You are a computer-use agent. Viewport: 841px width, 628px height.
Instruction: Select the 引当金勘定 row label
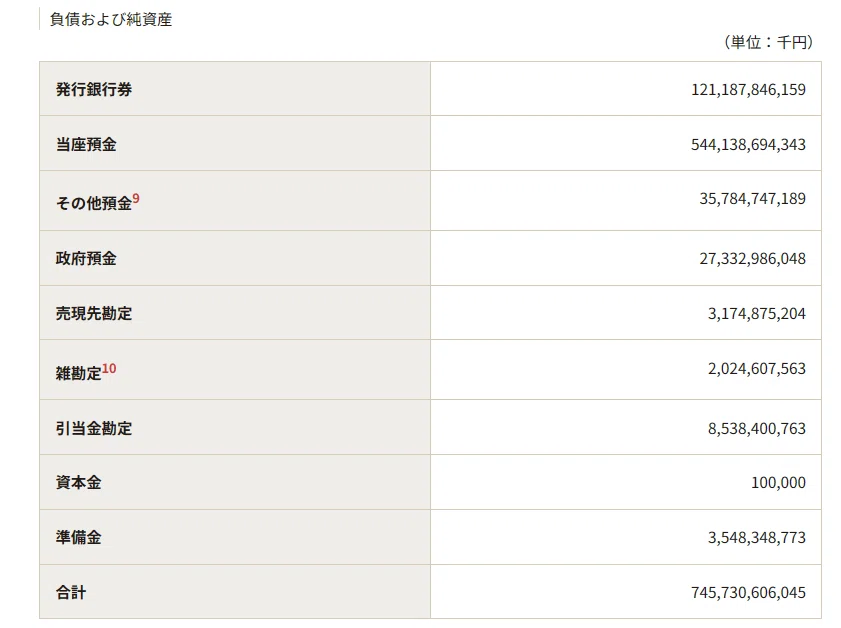(x=94, y=428)
